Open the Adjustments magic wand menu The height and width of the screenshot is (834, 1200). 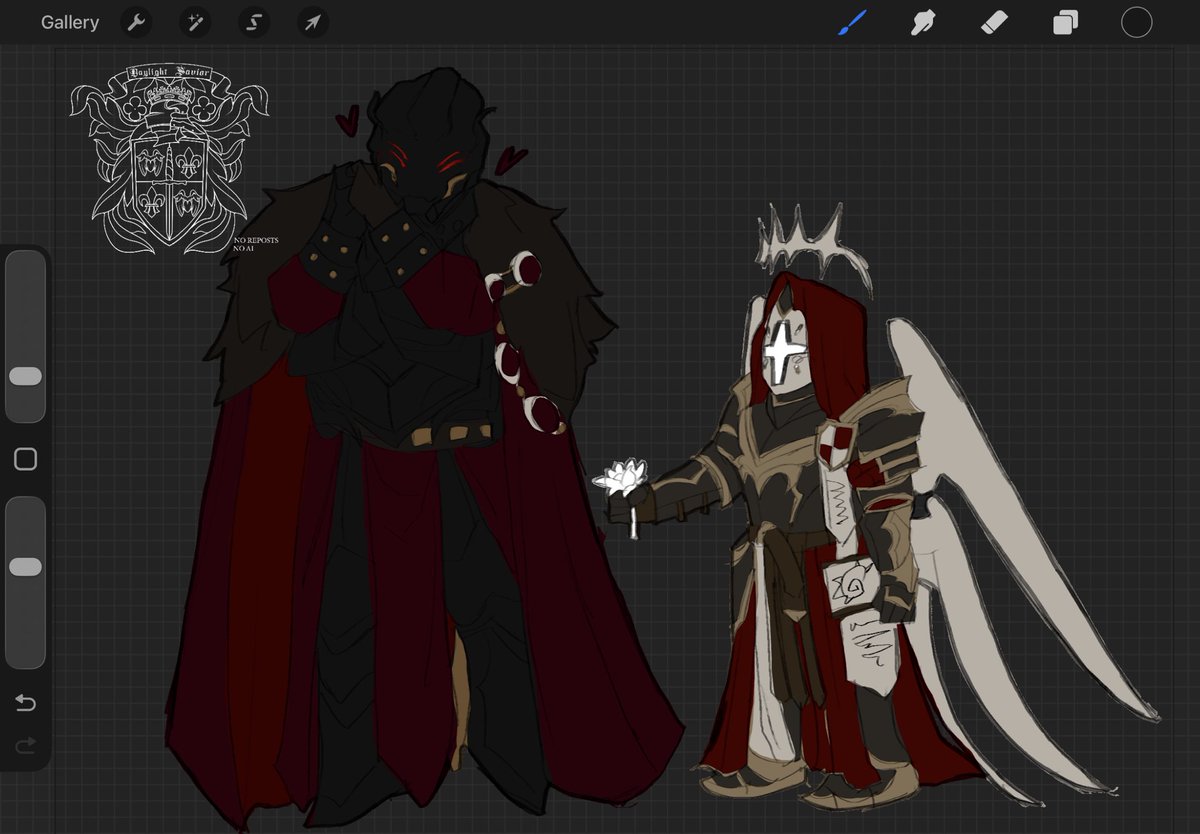pos(195,22)
